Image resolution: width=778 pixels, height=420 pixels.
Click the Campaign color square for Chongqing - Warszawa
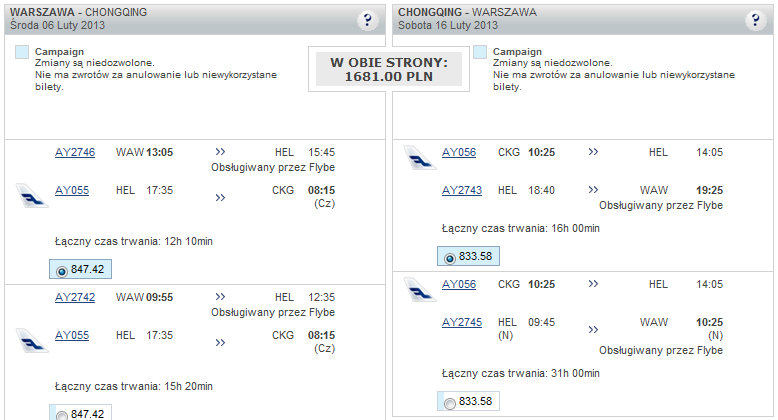(480, 52)
